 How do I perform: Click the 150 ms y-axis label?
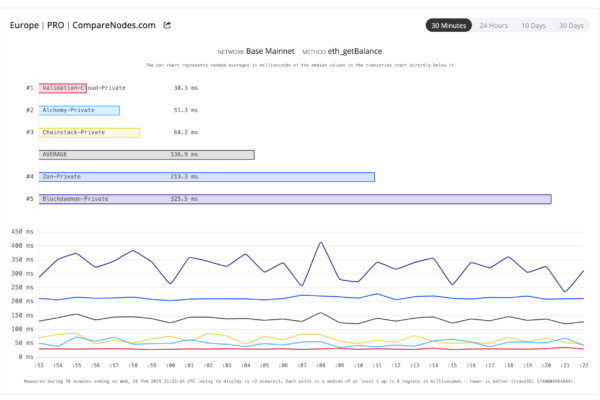pos(22,315)
